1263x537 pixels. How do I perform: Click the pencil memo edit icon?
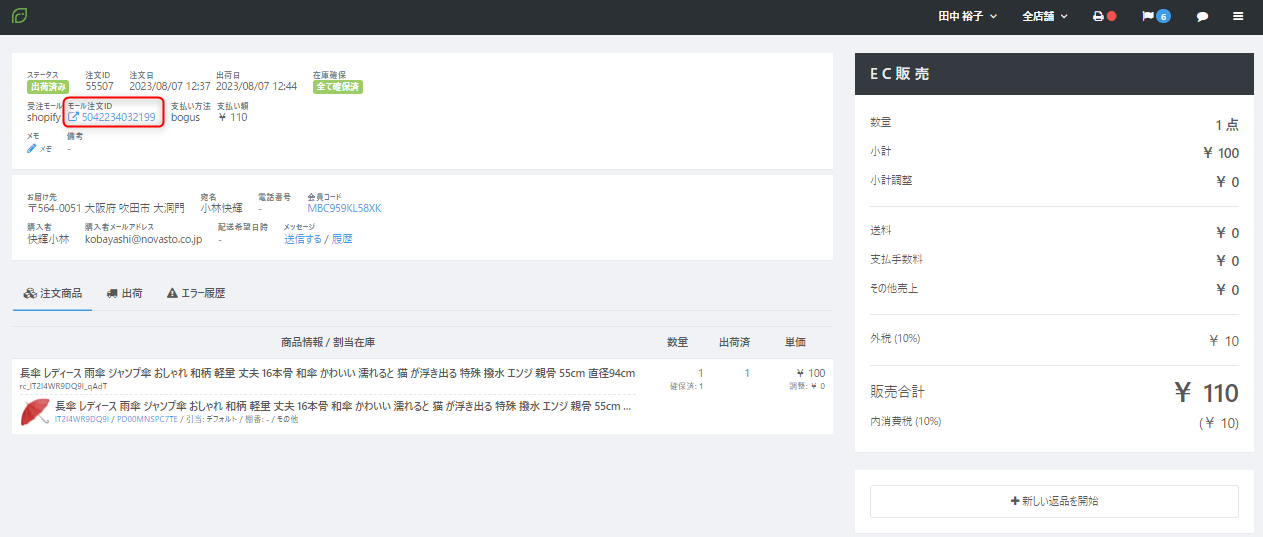[32, 148]
